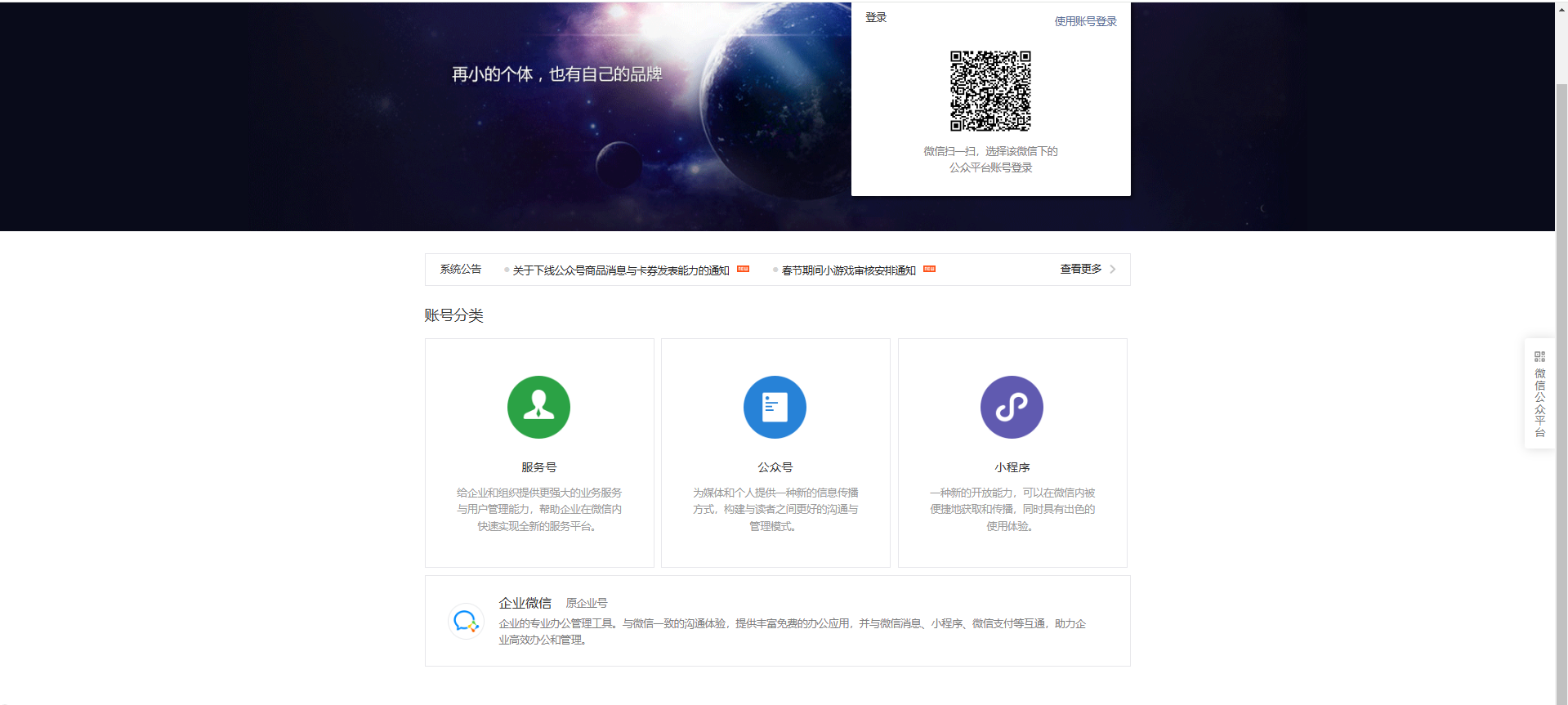Click the 登录 heading in login panel
This screenshot has width=1568, height=705.
click(x=876, y=17)
